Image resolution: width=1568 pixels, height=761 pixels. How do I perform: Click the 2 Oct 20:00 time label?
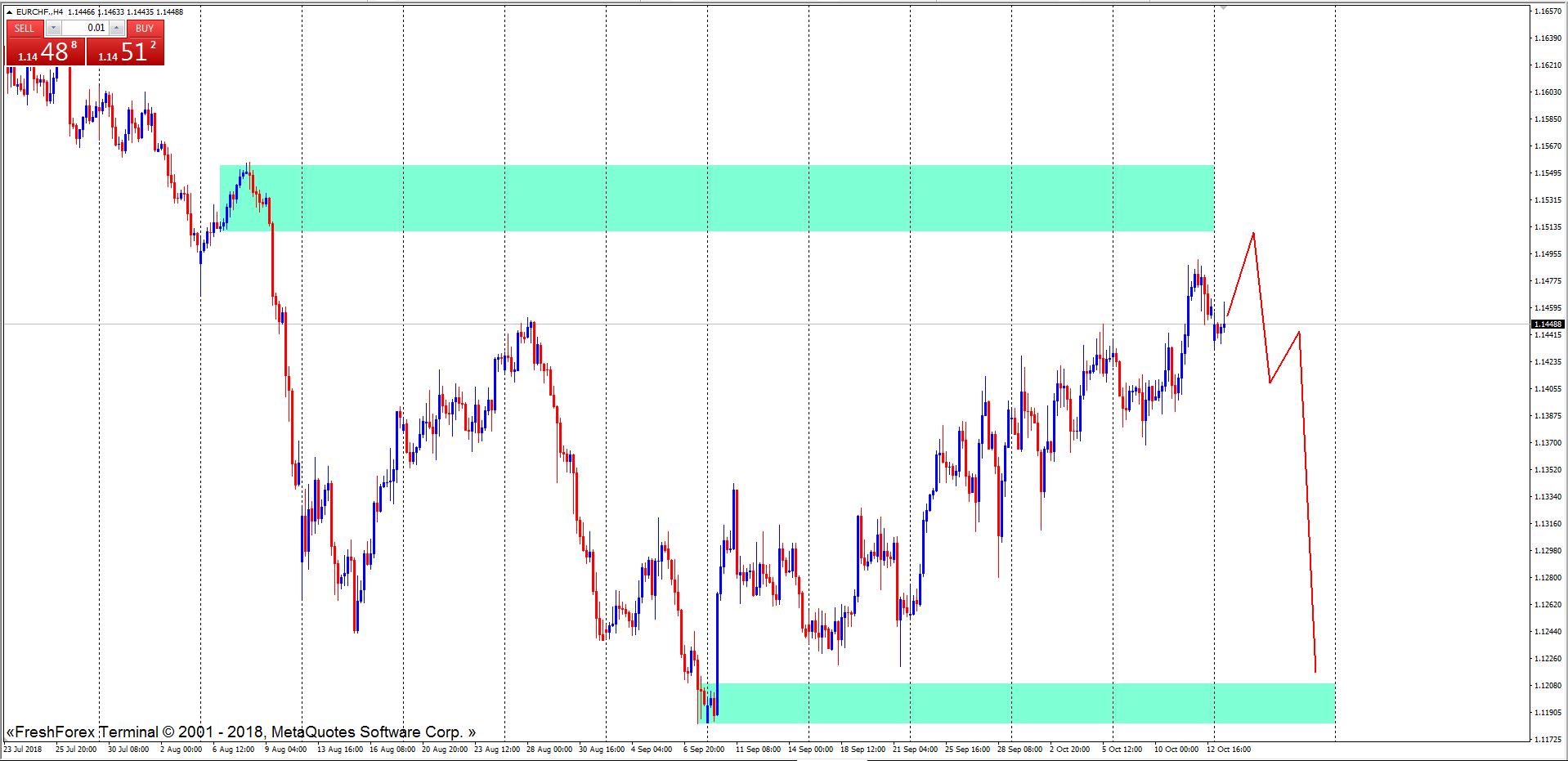[1069, 750]
